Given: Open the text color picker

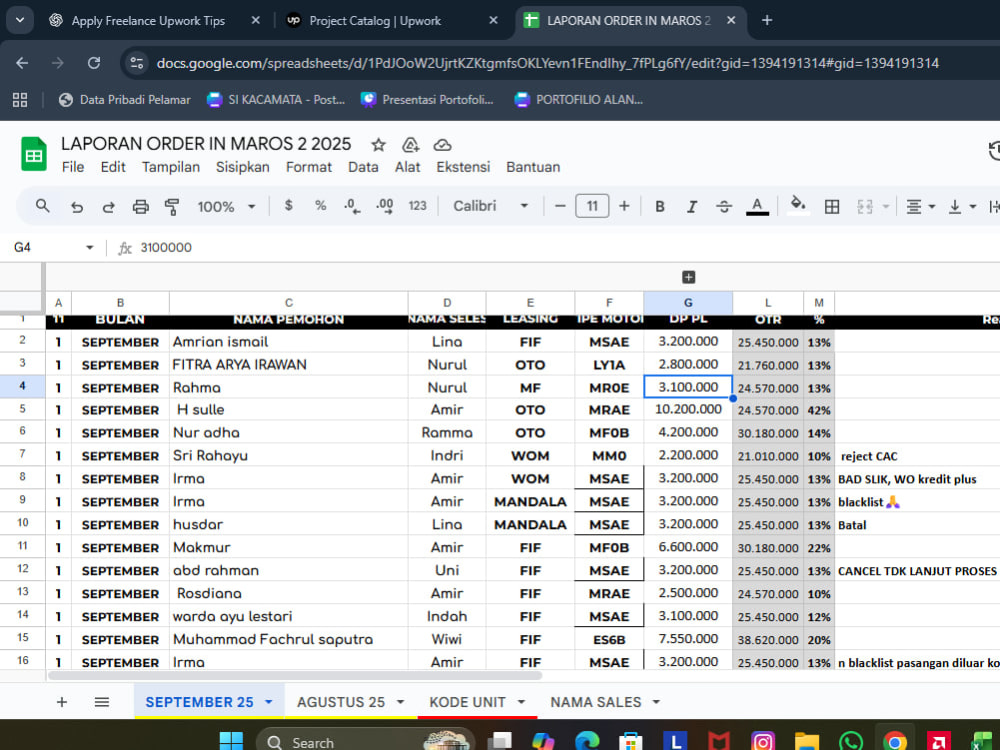Looking at the screenshot, I should (x=757, y=206).
